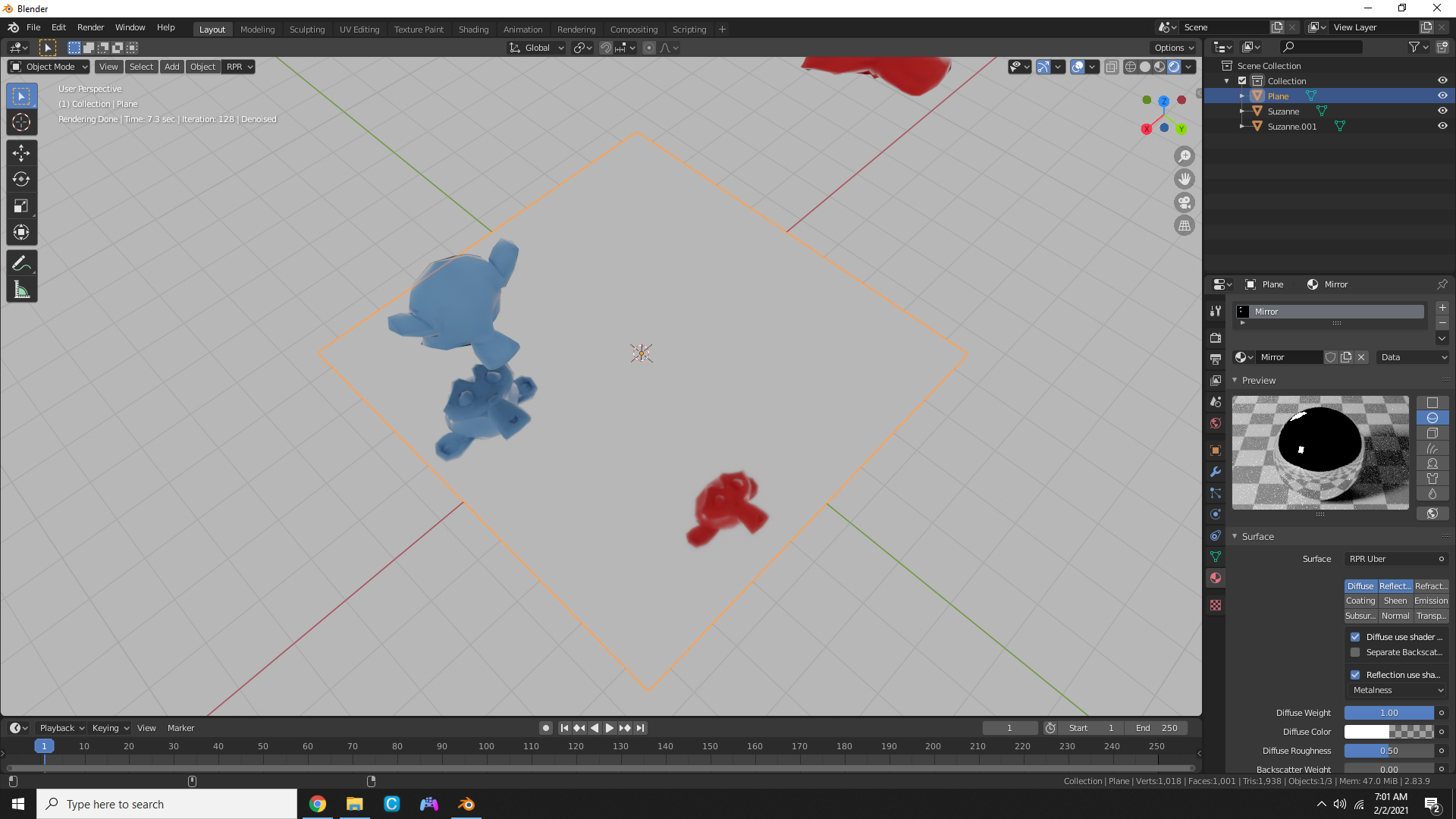Image resolution: width=1456 pixels, height=819 pixels.
Task: Open the World properties tab
Action: (1216, 423)
